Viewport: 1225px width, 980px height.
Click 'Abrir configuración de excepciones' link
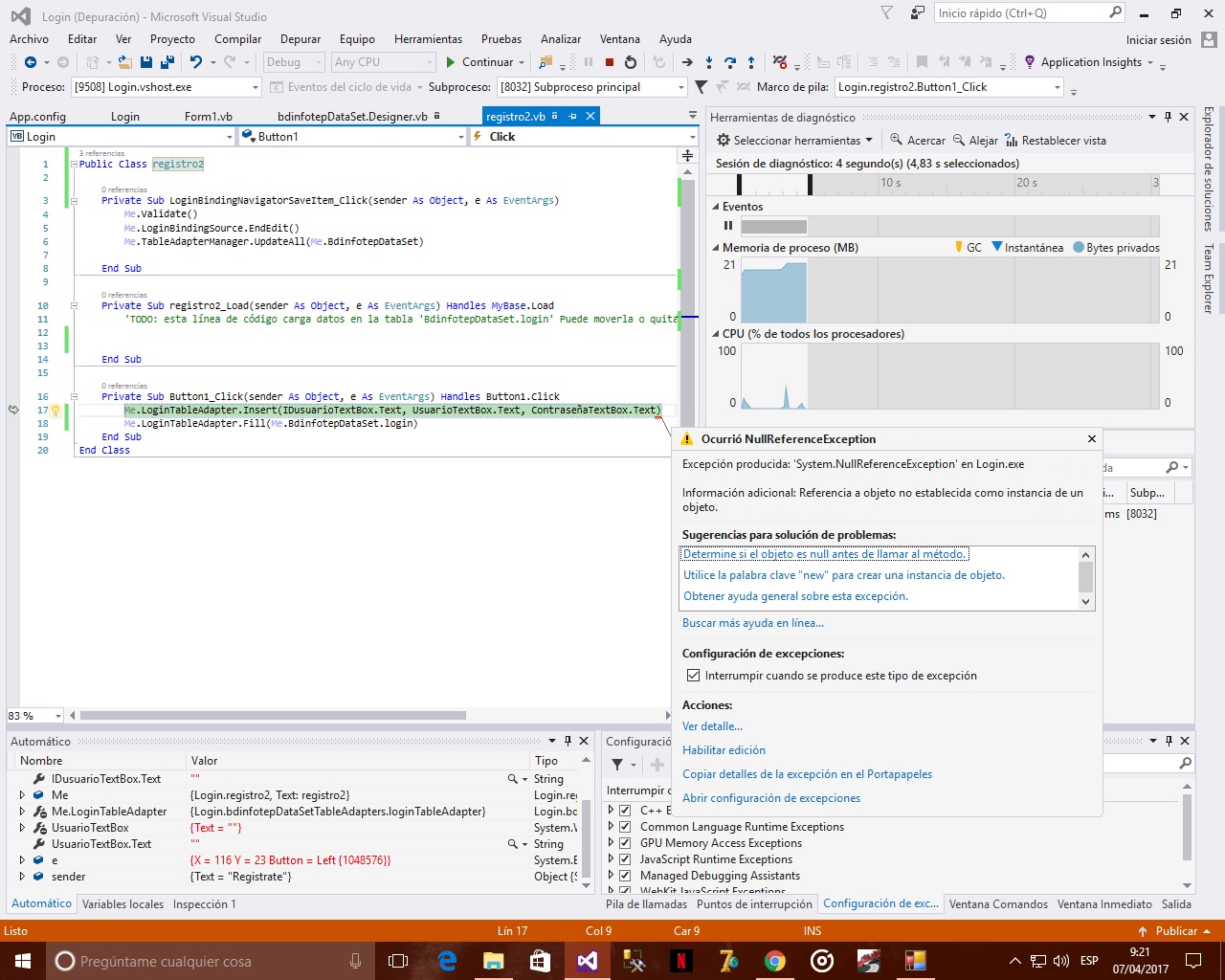pyautogui.click(x=771, y=798)
